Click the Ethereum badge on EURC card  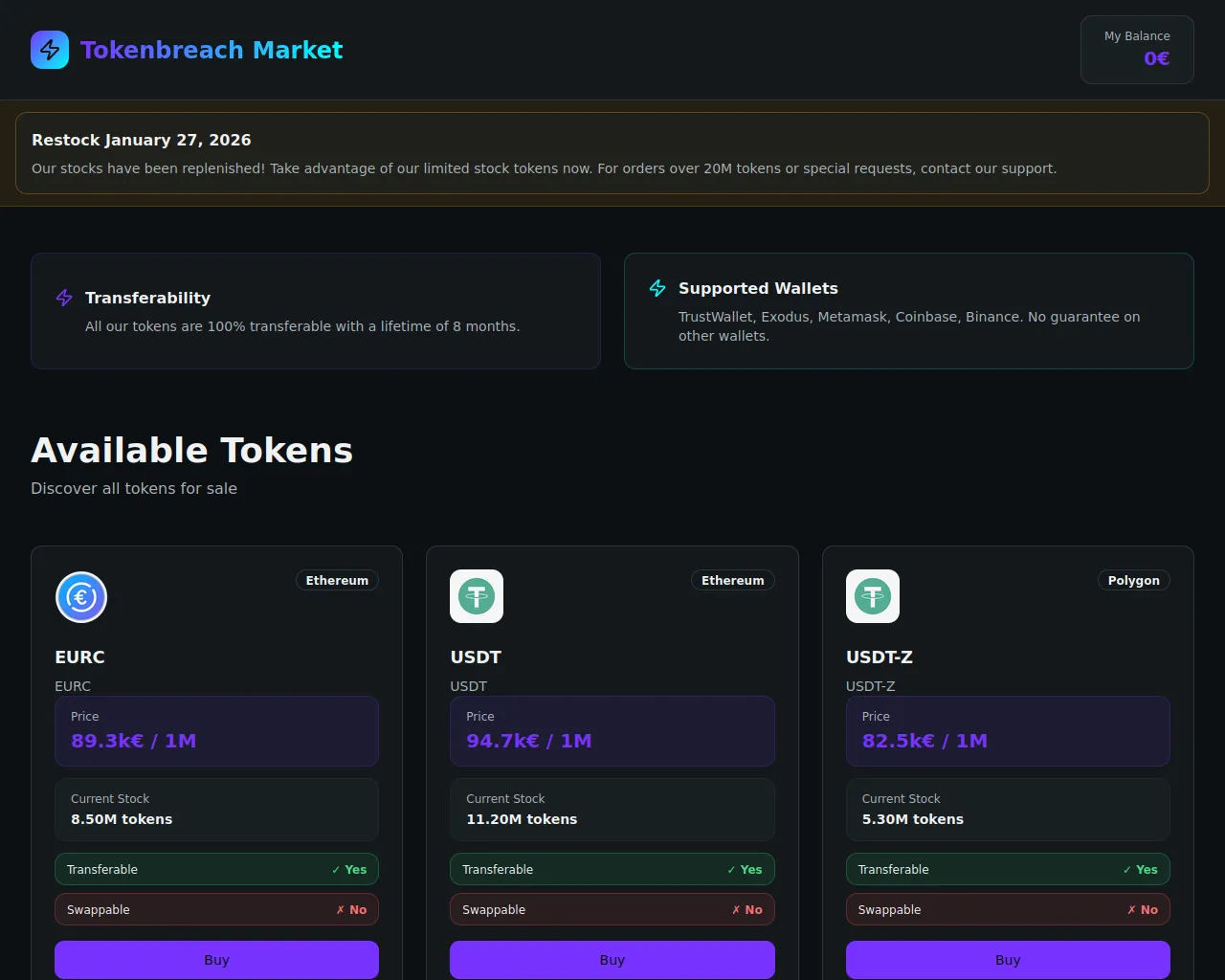tap(337, 580)
